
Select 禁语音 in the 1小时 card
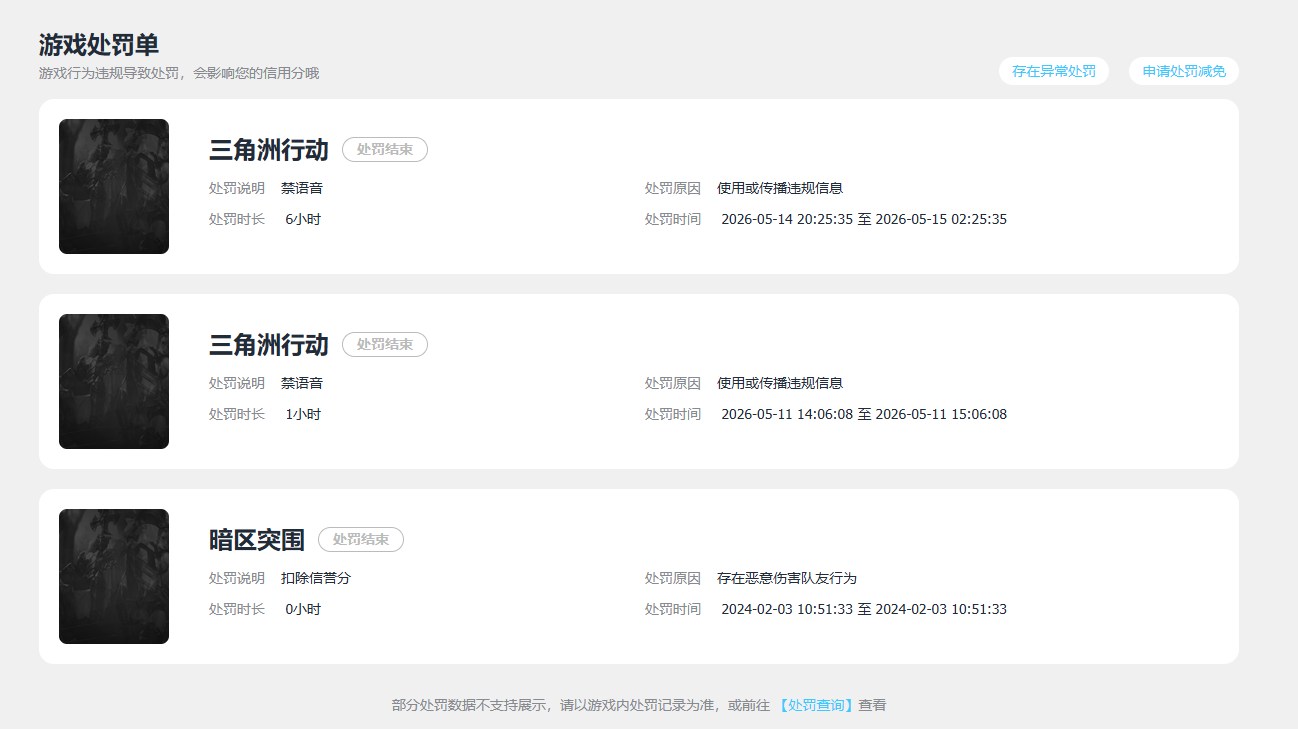[x=302, y=383]
